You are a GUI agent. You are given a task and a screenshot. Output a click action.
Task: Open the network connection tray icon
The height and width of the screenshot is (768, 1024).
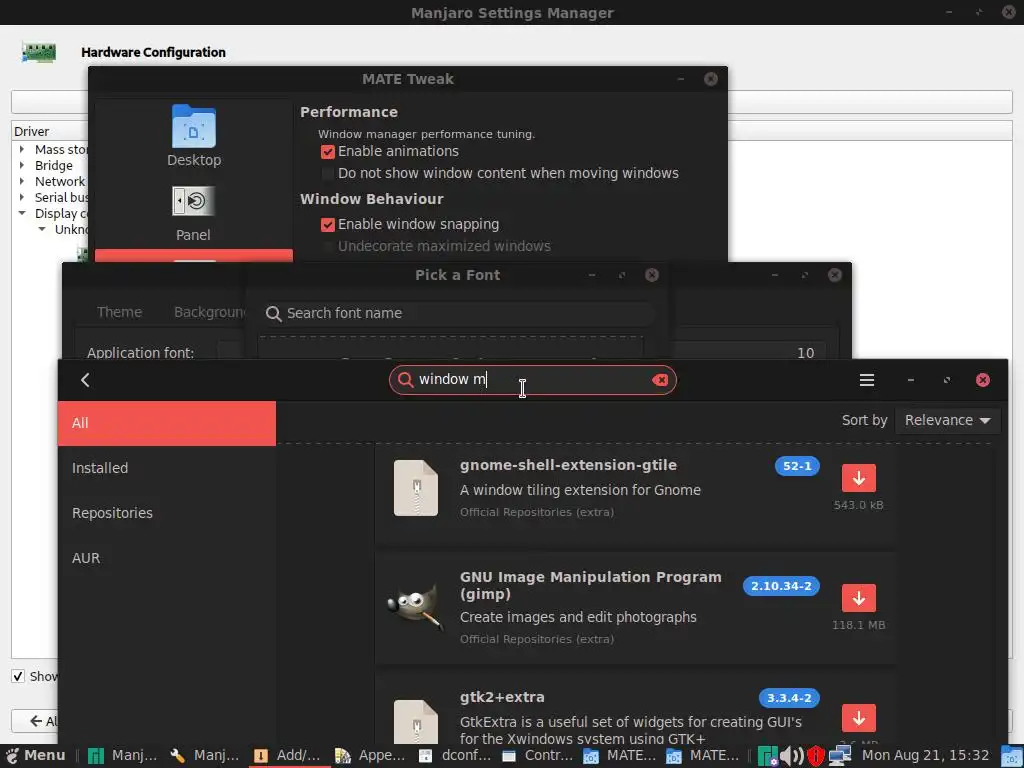point(840,756)
